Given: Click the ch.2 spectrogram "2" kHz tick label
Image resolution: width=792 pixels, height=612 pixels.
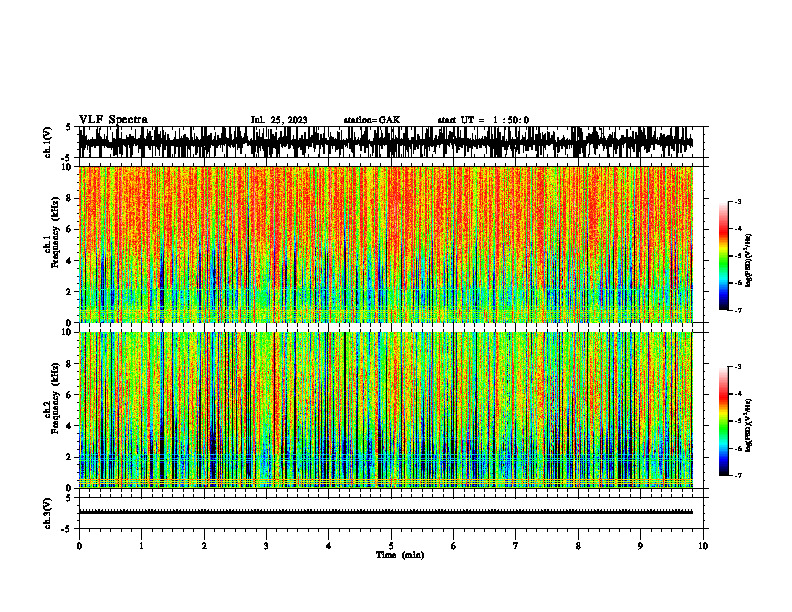Looking at the screenshot, I should coord(70,457).
